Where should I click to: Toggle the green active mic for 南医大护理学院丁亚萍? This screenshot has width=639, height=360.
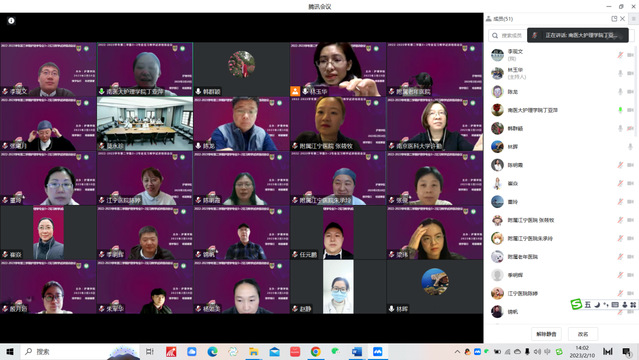(620, 110)
